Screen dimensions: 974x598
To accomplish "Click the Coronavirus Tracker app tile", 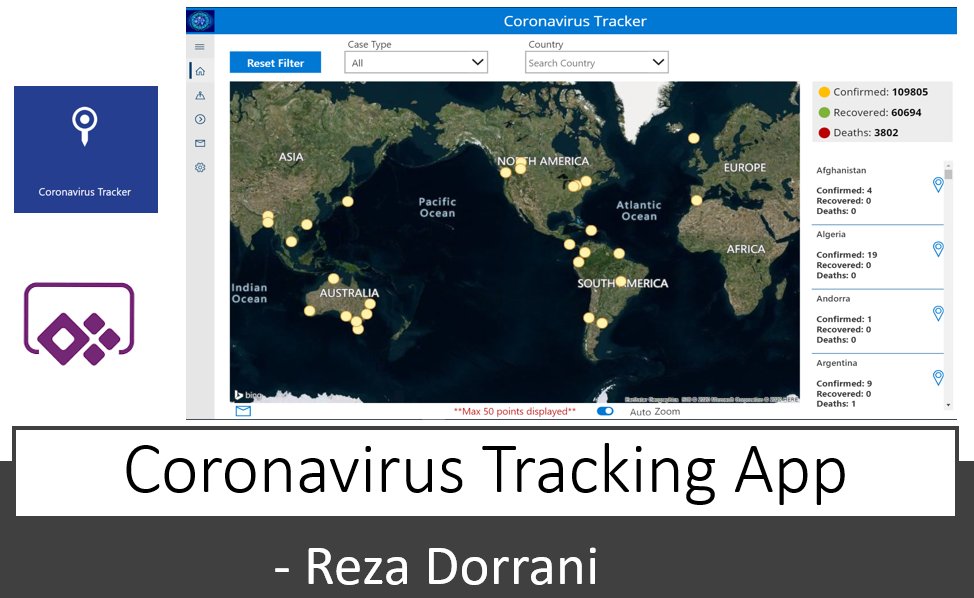I will click(x=86, y=149).
